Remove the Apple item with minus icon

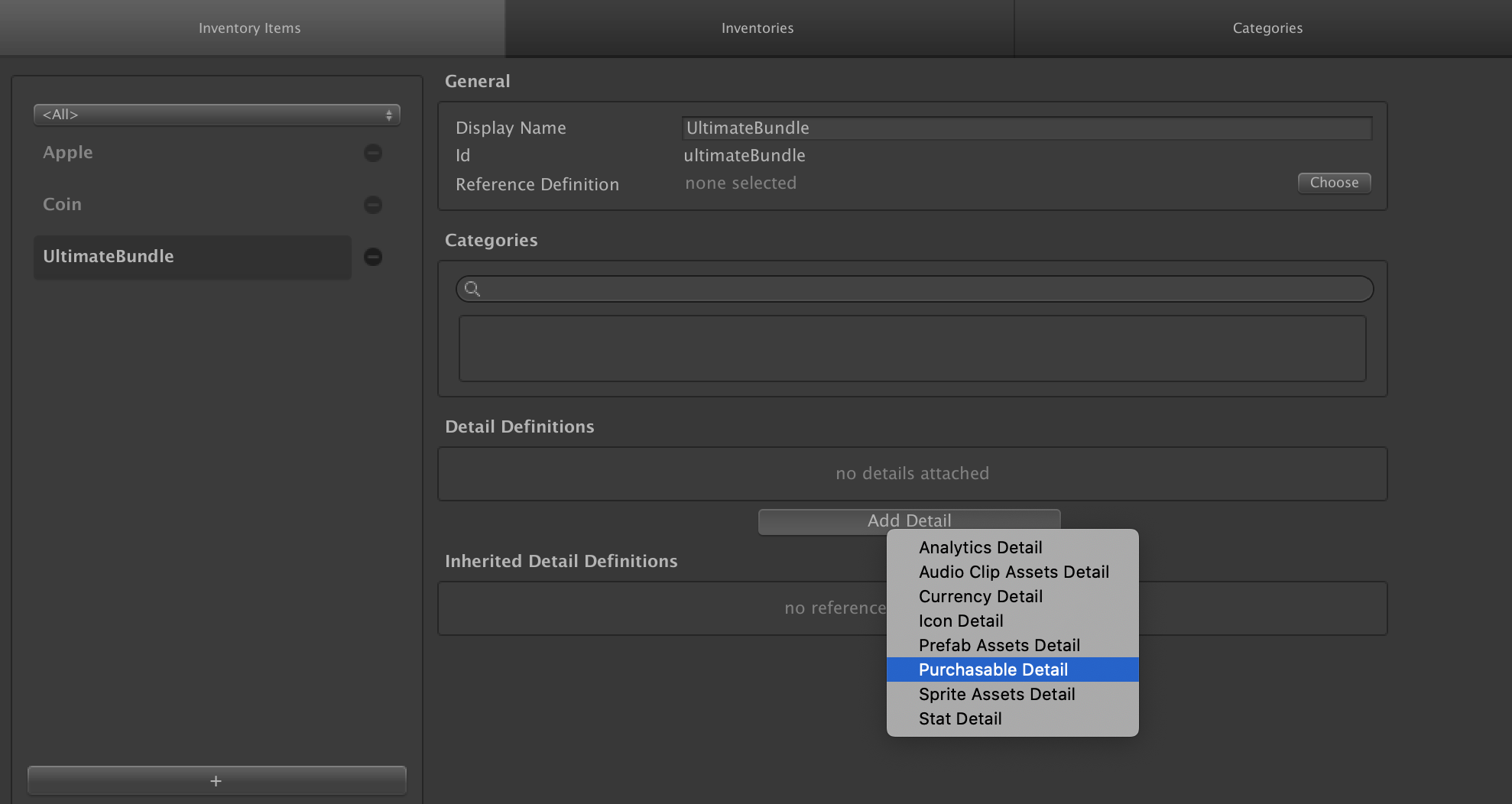coord(373,153)
